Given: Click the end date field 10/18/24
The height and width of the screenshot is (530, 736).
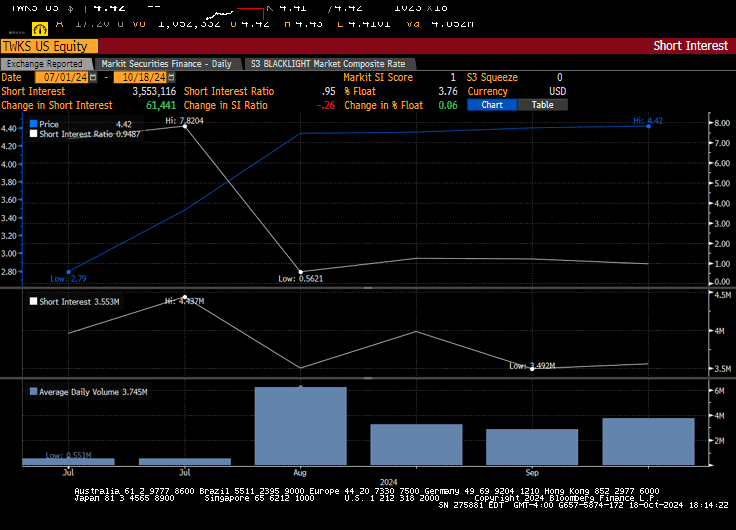Looking at the screenshot, I should click(141, 77).
